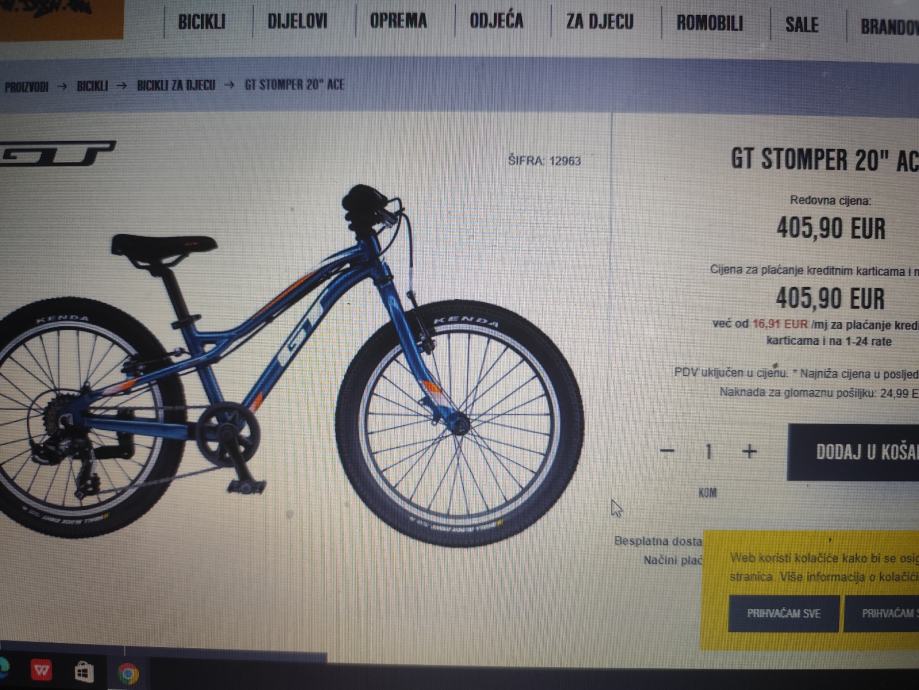The image size is (919, 690).
Task: Open the red W app in taskbar
Action: pyautogui.click(x=41, y=670)
